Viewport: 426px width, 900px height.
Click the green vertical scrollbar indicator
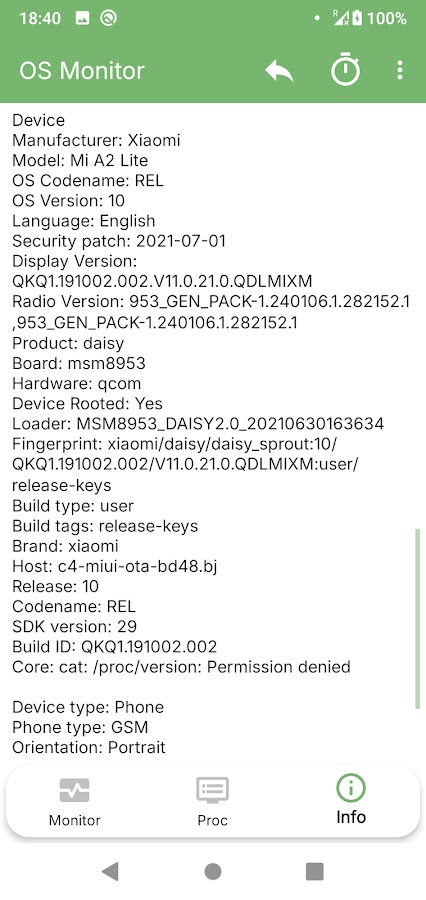pos(417,619)
